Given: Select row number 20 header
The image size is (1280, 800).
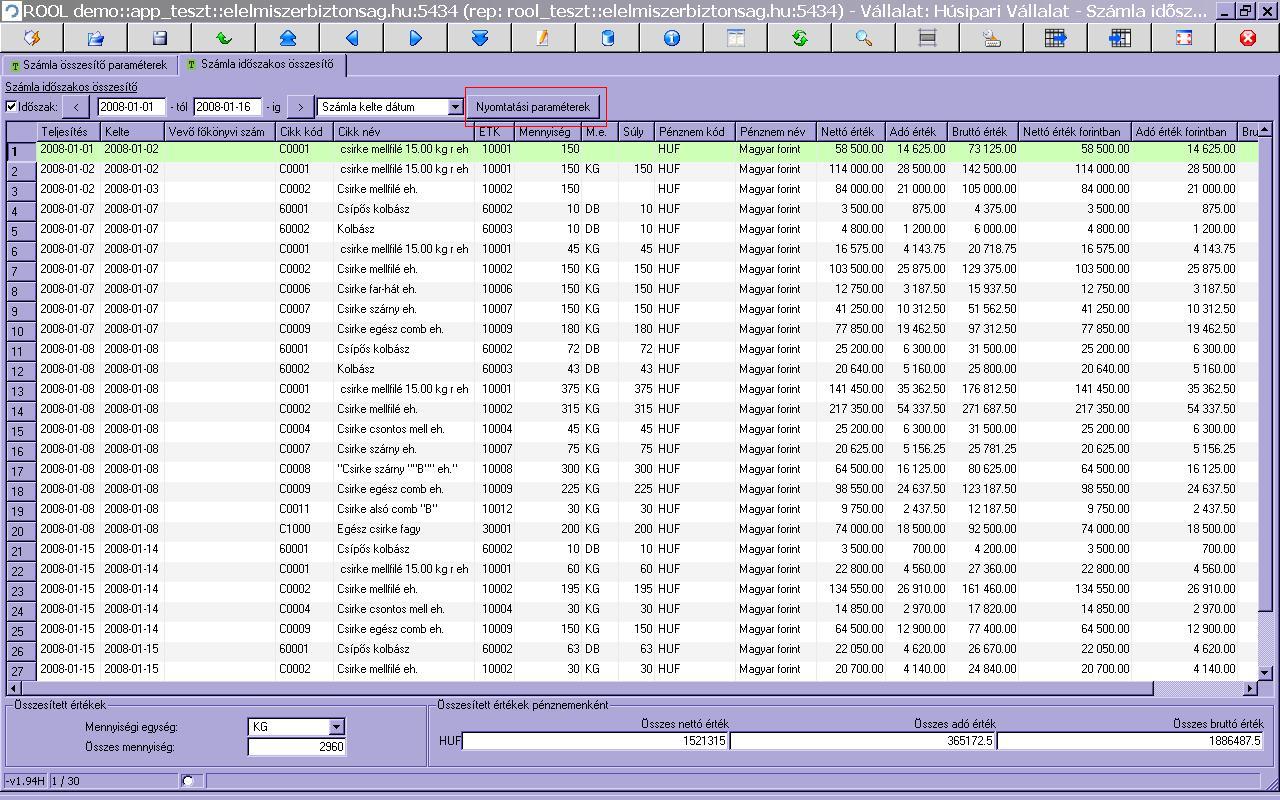Looking at the screenshot, I should (x=21, y=530).
